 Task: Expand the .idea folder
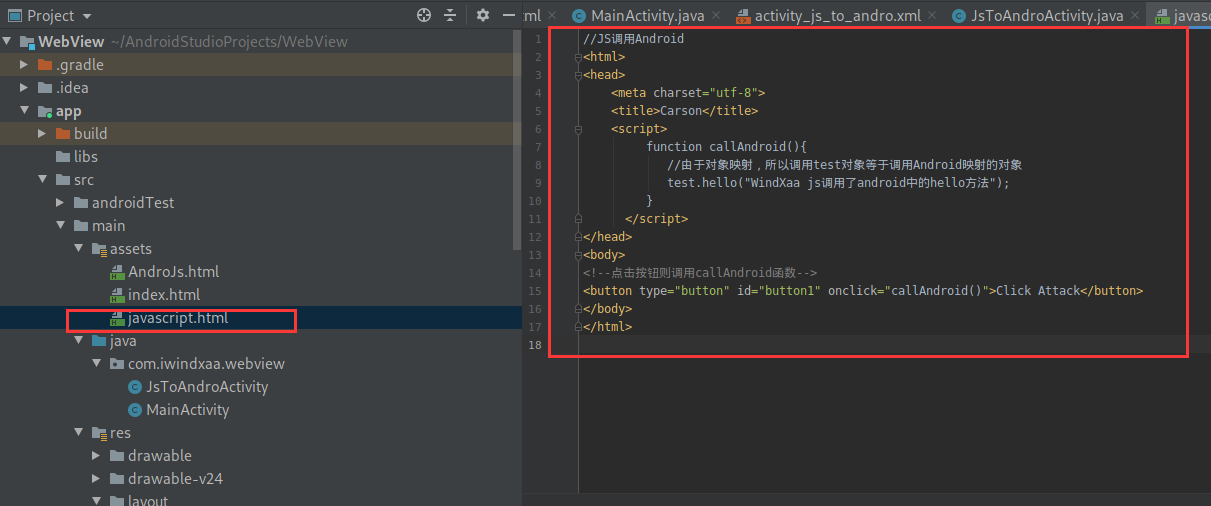(x=24, y=88)
